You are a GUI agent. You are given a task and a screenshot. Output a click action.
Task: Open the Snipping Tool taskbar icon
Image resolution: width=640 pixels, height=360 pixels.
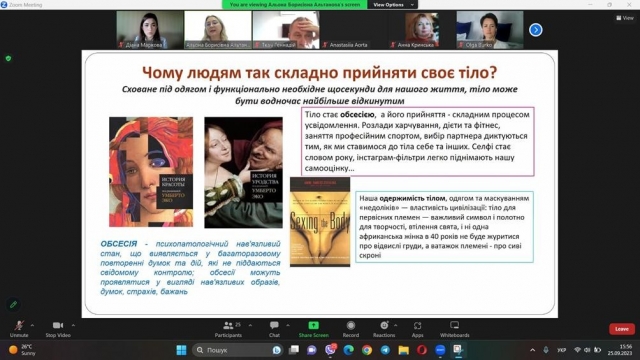(458, 350)
